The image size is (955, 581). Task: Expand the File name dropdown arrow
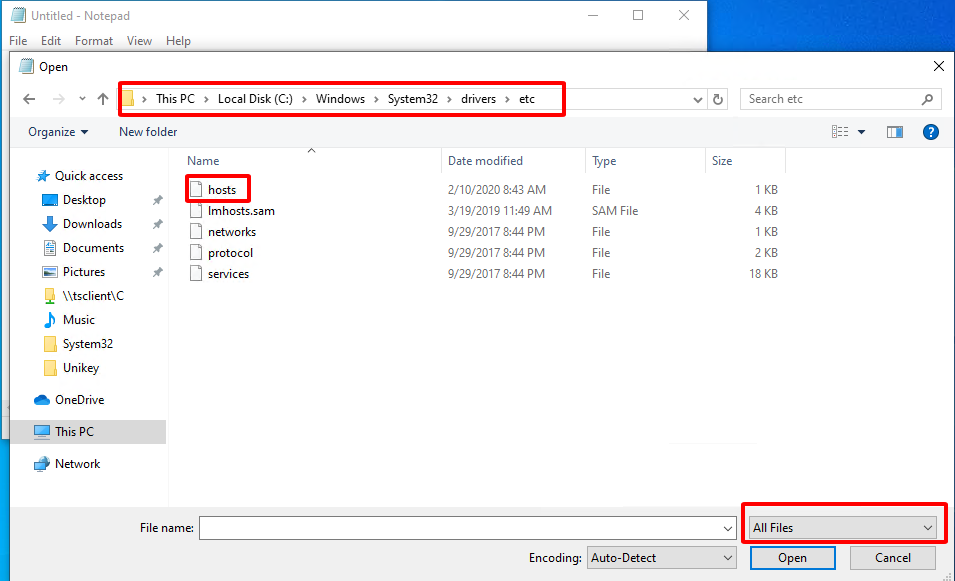tap(728, 529)
